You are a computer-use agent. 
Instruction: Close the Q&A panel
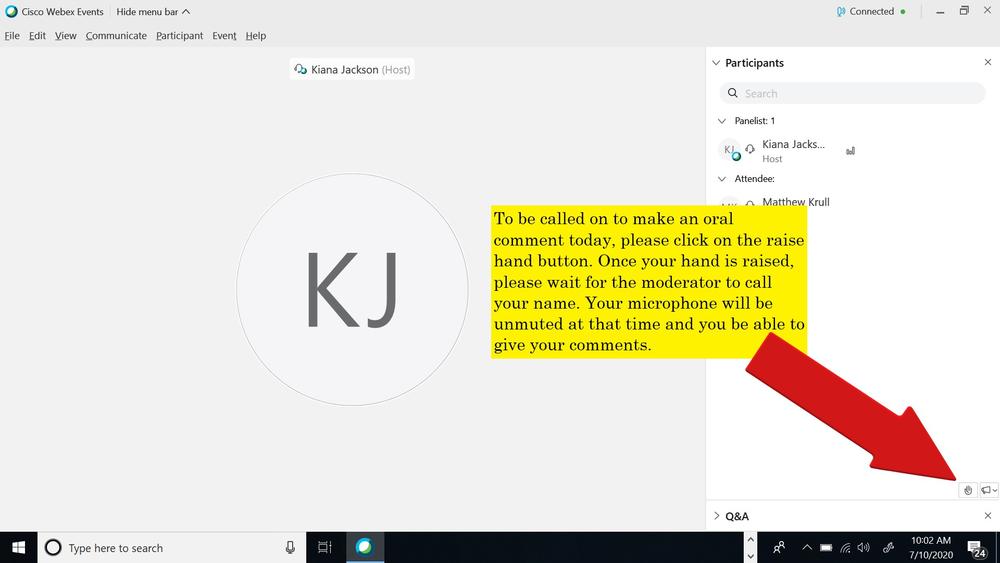[988, 515]
